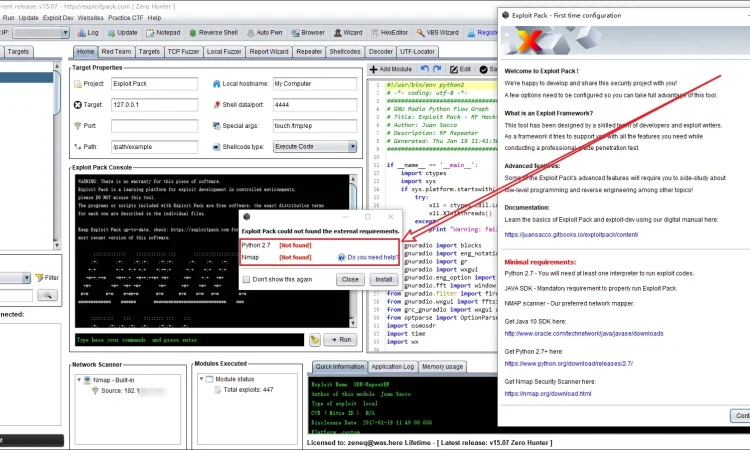Viewport: 750px width, 450px height.
Task: Open the HexEditor tool
Action: click(390, 33)
